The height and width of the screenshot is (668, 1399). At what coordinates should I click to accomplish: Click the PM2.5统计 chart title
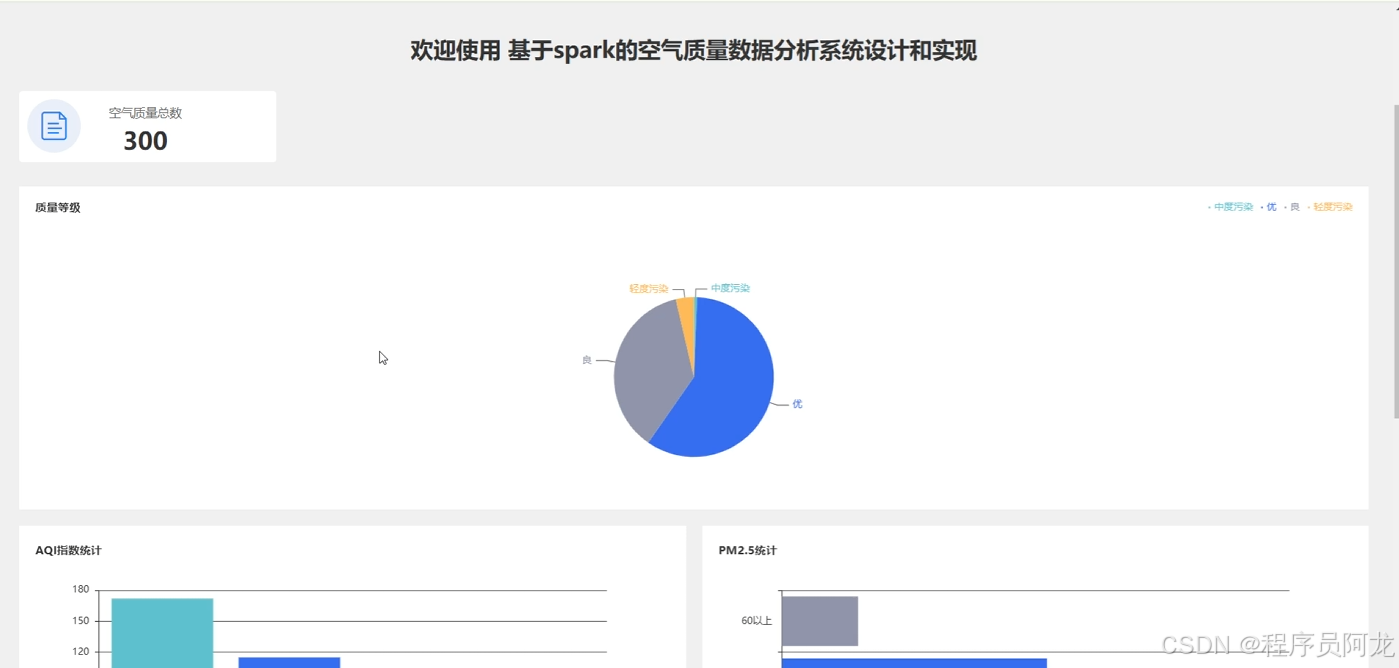coord(747,551)
